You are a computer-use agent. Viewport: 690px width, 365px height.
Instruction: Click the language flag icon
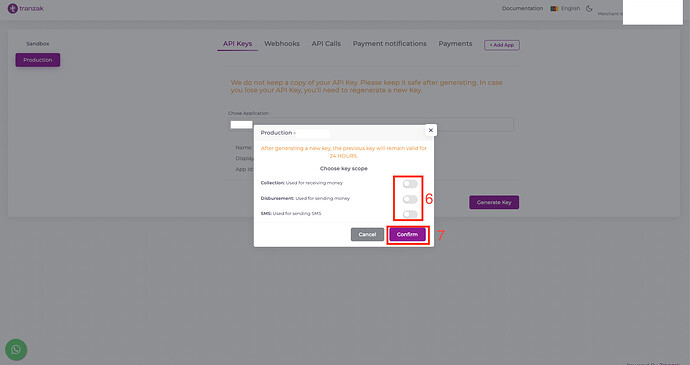coord(554,8)
